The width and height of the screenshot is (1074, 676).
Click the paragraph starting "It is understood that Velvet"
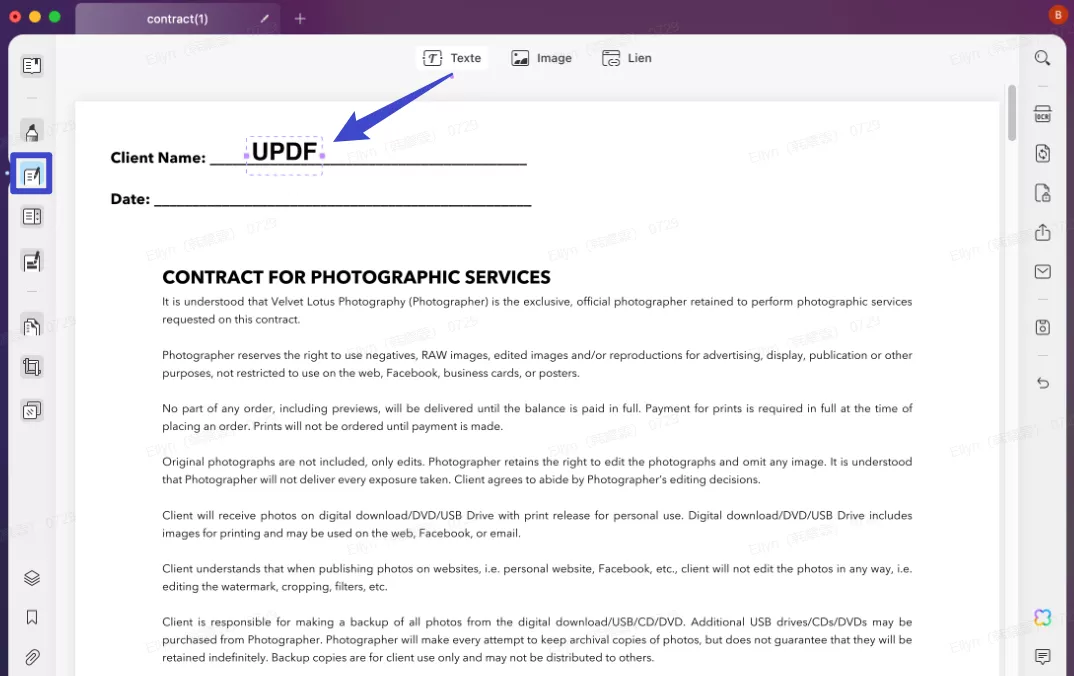click(537, 310)
